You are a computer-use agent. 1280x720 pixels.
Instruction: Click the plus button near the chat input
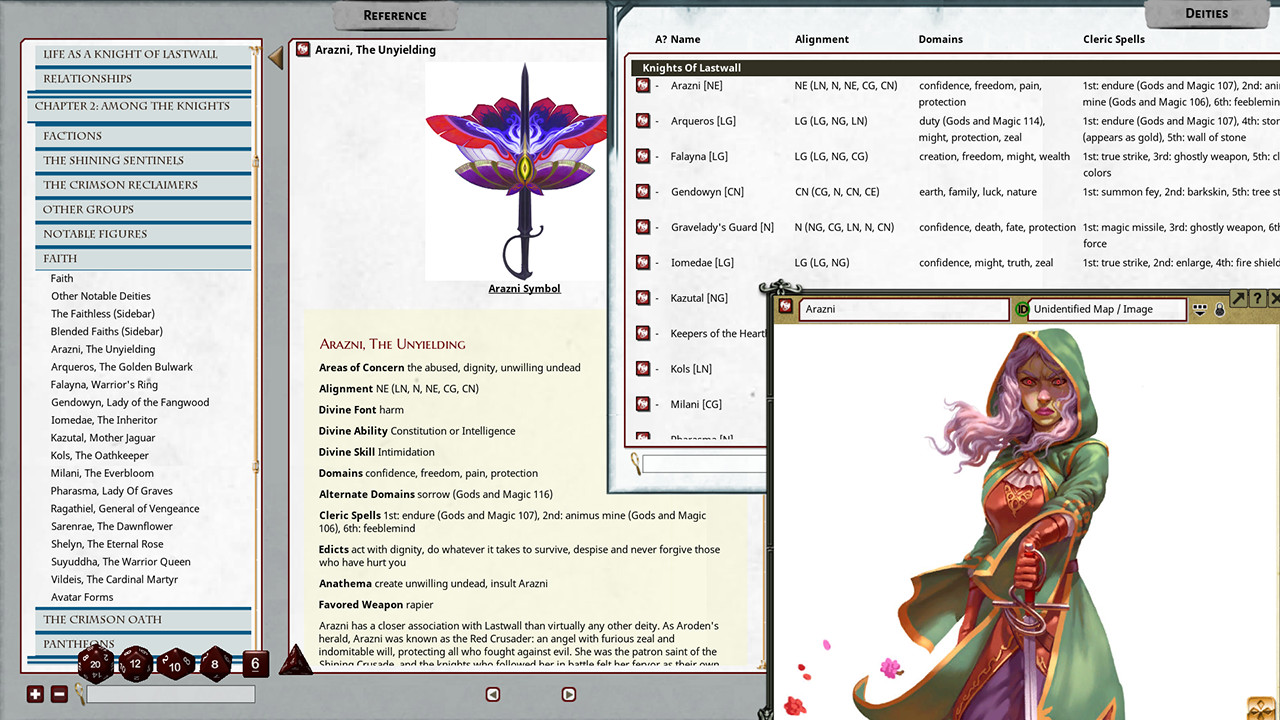(35, 693)
